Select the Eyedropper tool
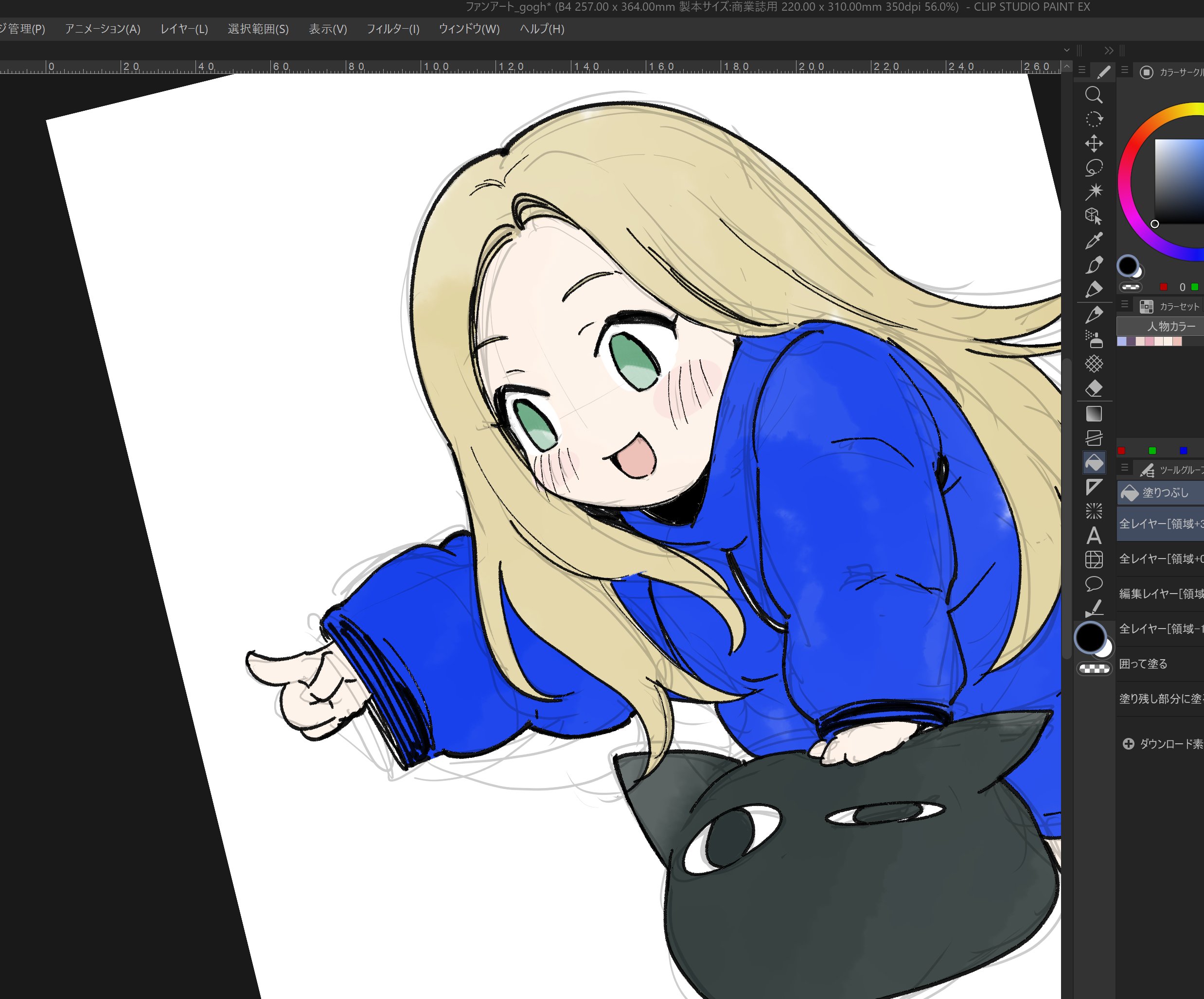 coord(1093,241)
